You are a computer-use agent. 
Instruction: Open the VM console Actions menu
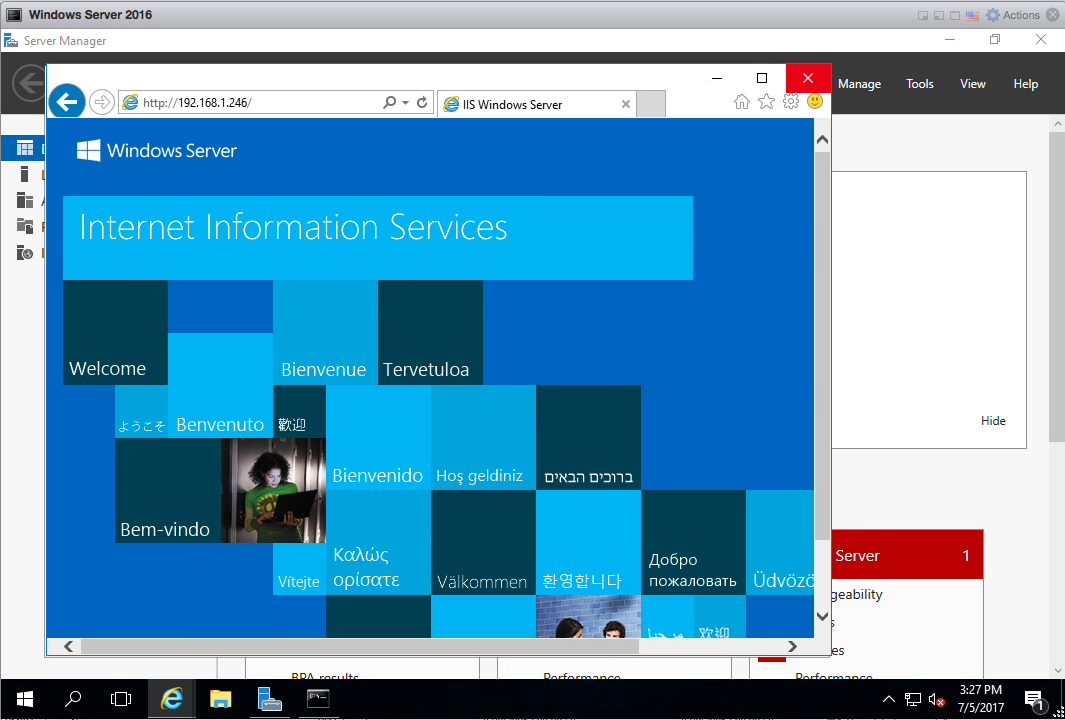[x=1013, y=15]
